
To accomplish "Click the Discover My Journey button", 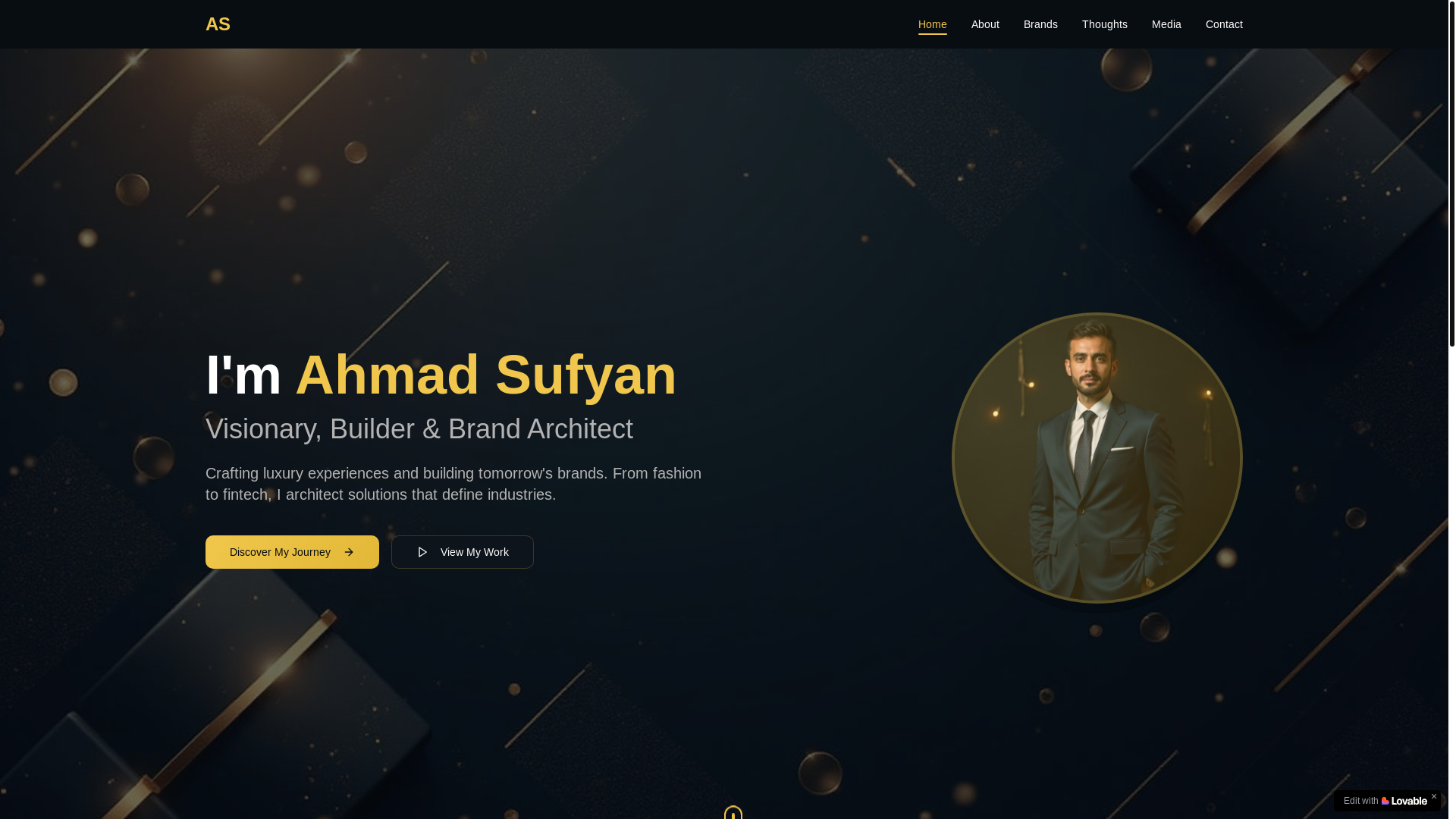I will pyautogui.click(x=292, y=552).
